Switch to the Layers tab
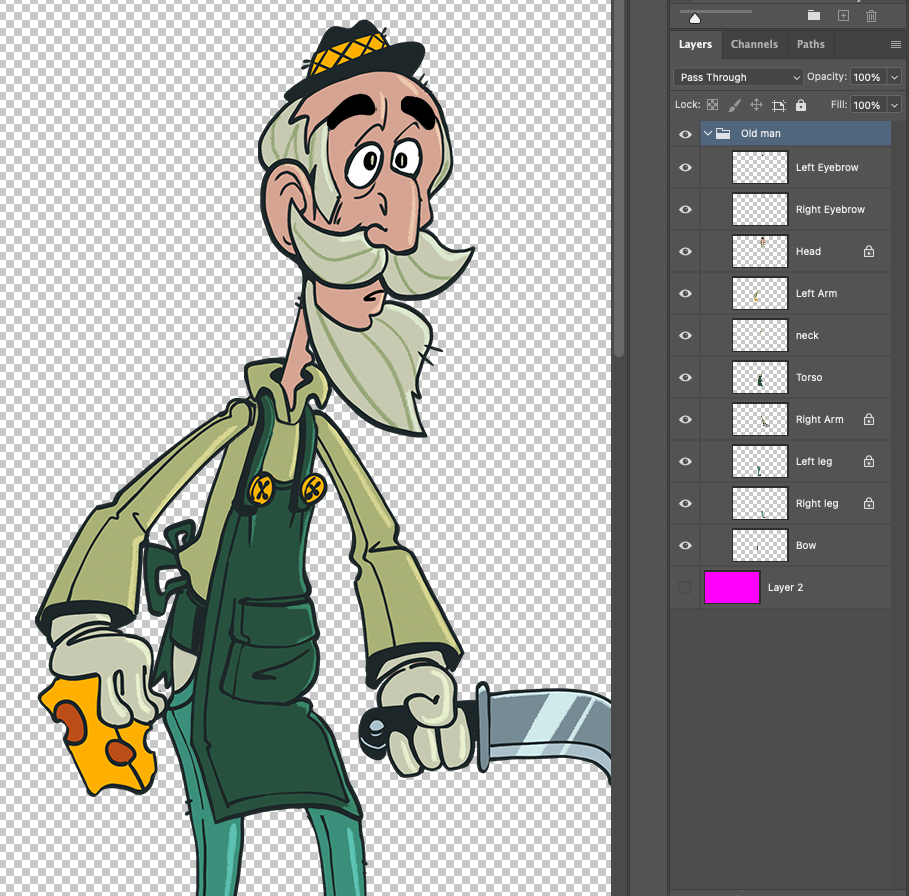The width and height of the screenshot is (909, 896). tap(695, 44)
